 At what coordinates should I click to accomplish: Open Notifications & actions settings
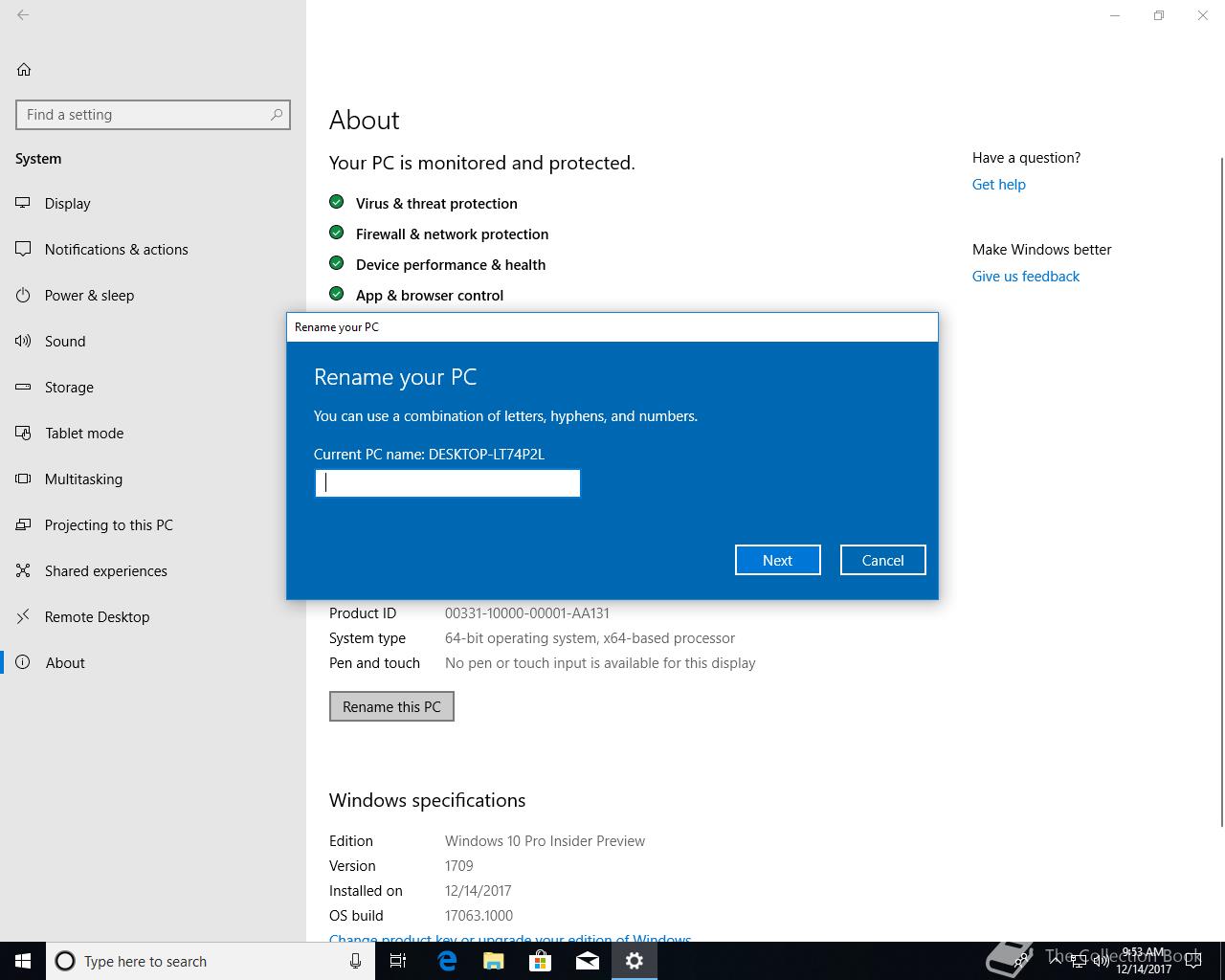tap(153, 249)
